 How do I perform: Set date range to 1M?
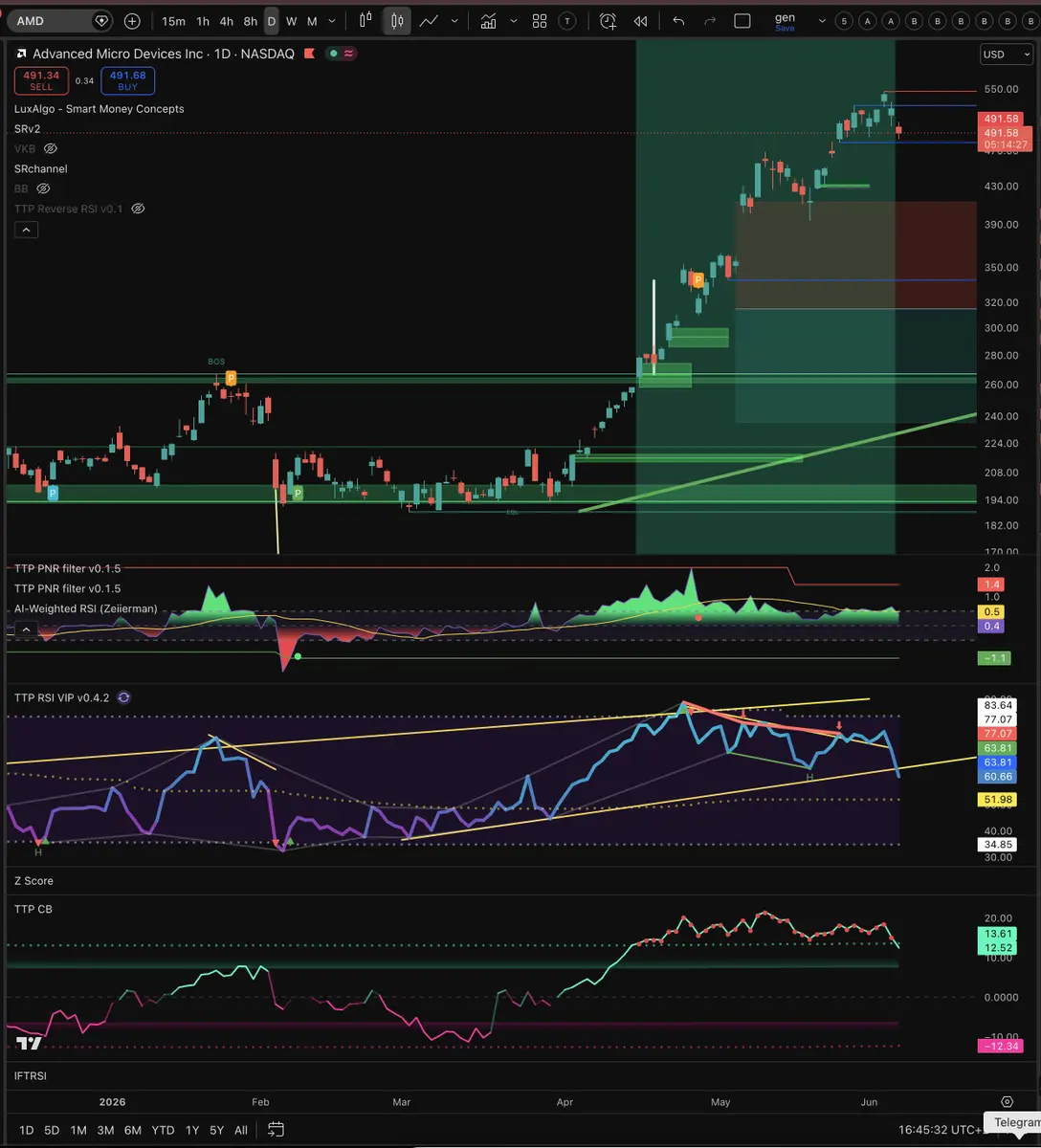(x=78, y=1130)
